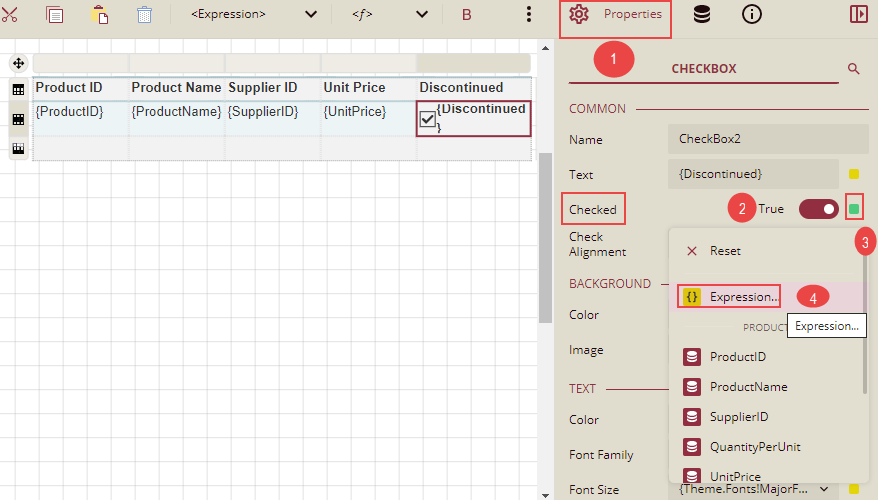Click the yellow marker next to Text

(x=854, y=174)
